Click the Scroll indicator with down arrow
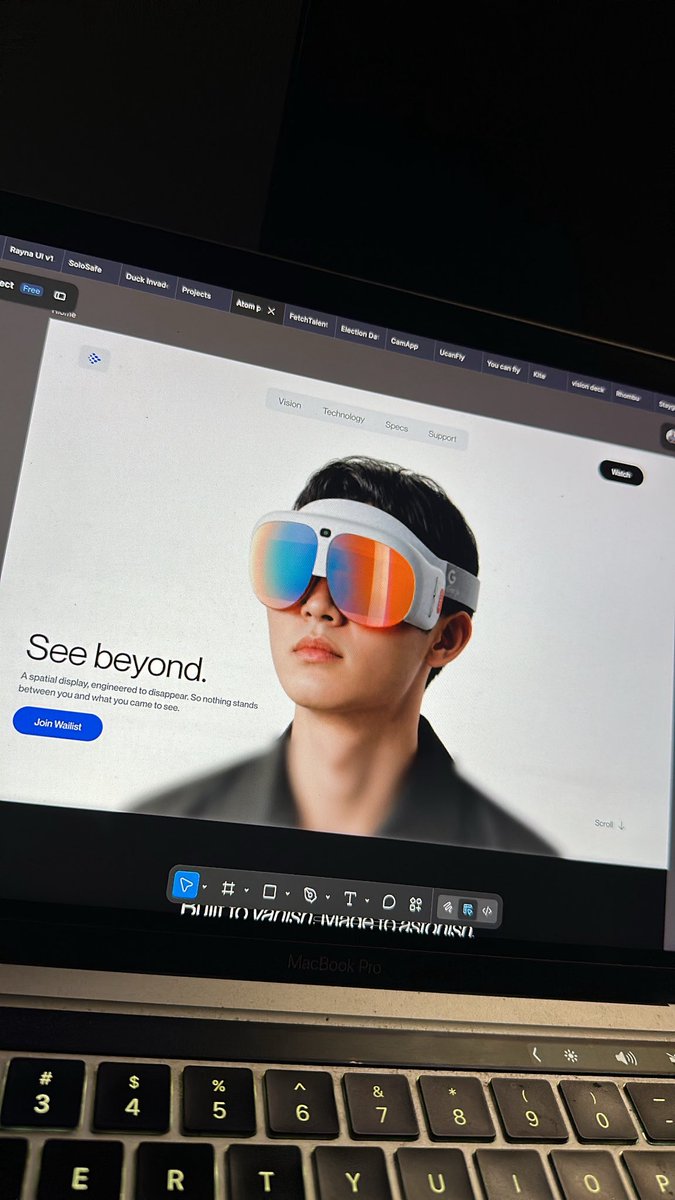This screenshot has height=1200, width=675. [609, 824]
